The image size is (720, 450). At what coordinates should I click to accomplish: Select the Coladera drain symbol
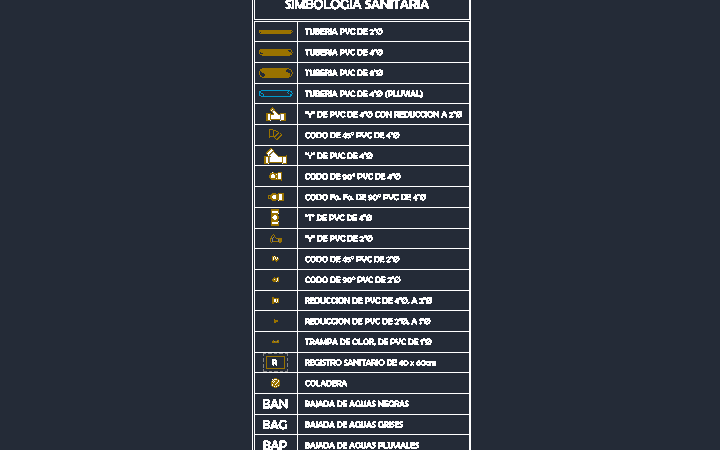(275, 383)
